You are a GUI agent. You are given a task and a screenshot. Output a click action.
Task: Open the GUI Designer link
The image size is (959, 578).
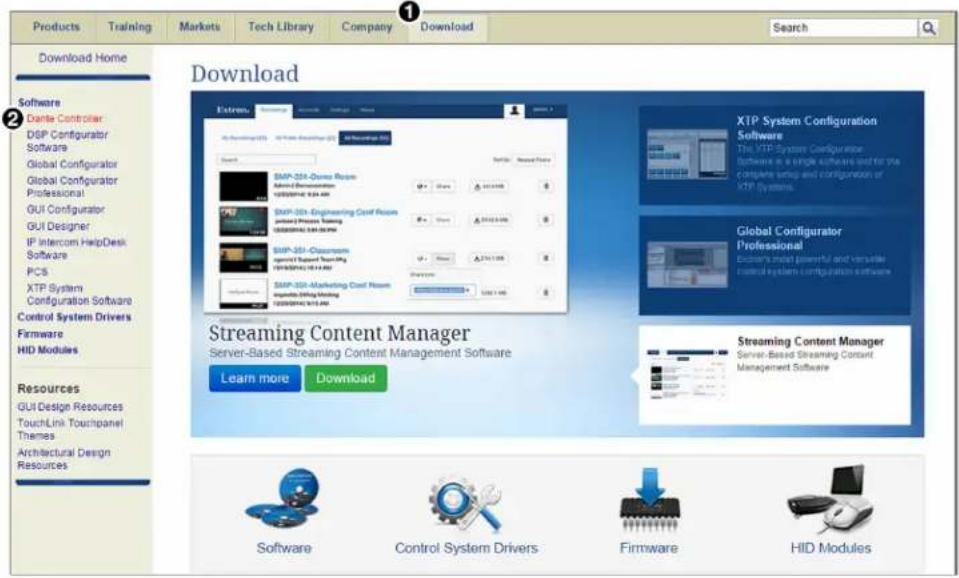pos(58,226)
